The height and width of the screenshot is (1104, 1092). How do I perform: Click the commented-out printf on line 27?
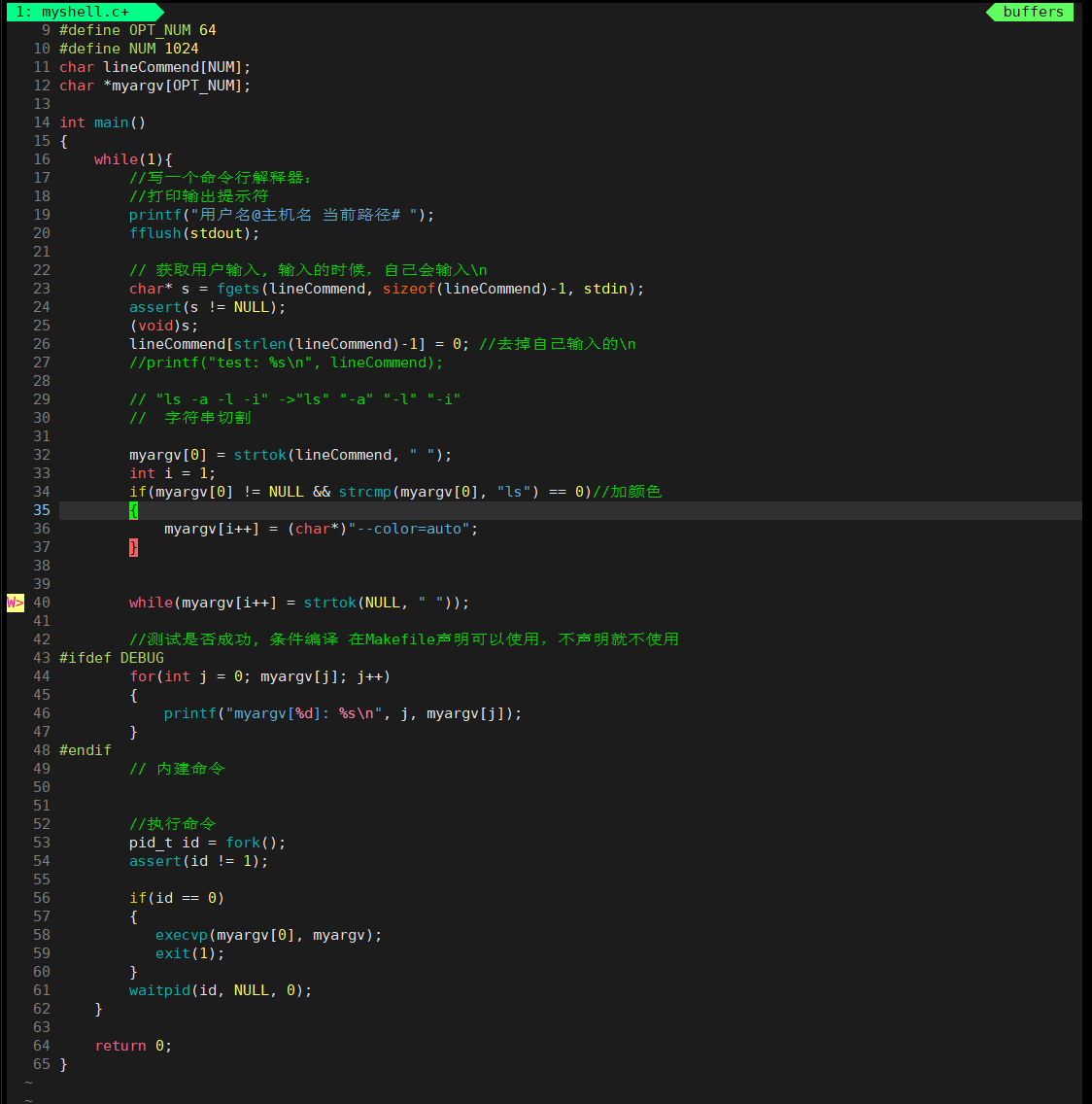(286, 362)
